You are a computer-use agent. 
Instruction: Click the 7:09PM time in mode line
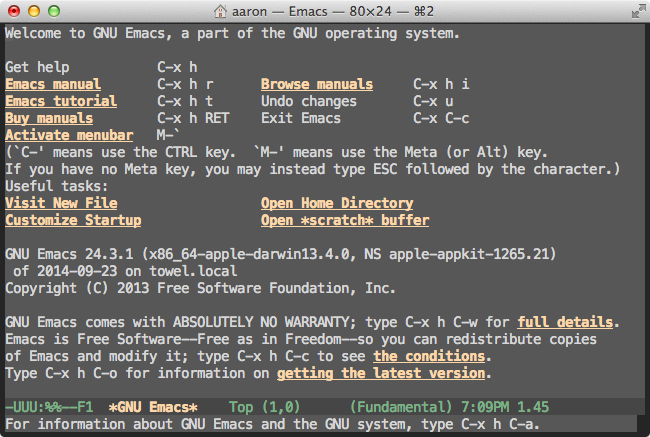pos(485,407)
